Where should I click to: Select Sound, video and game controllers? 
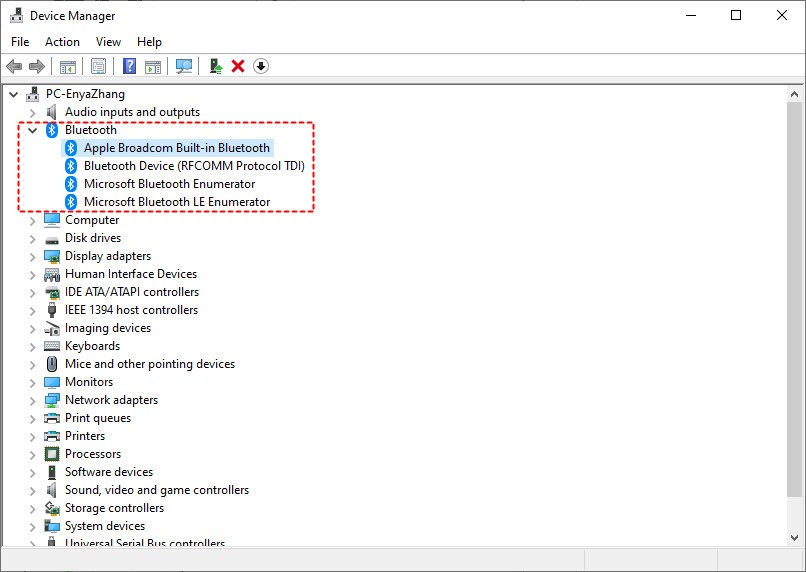point(157,490)
